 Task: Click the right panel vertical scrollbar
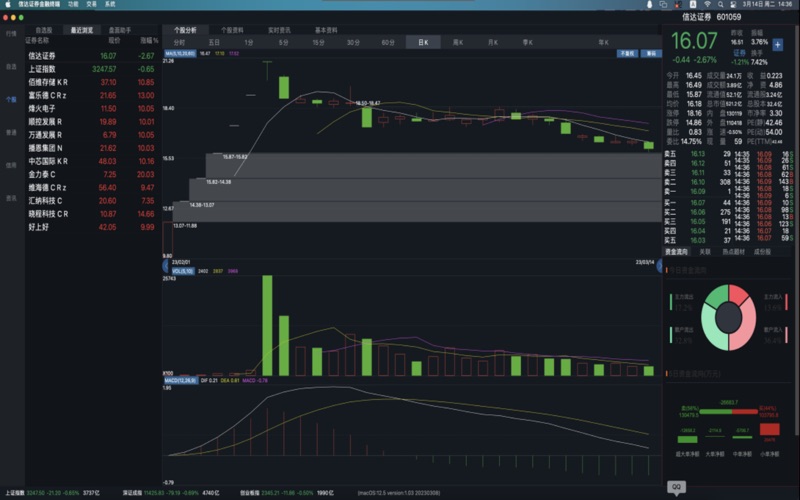pos(797,230)
